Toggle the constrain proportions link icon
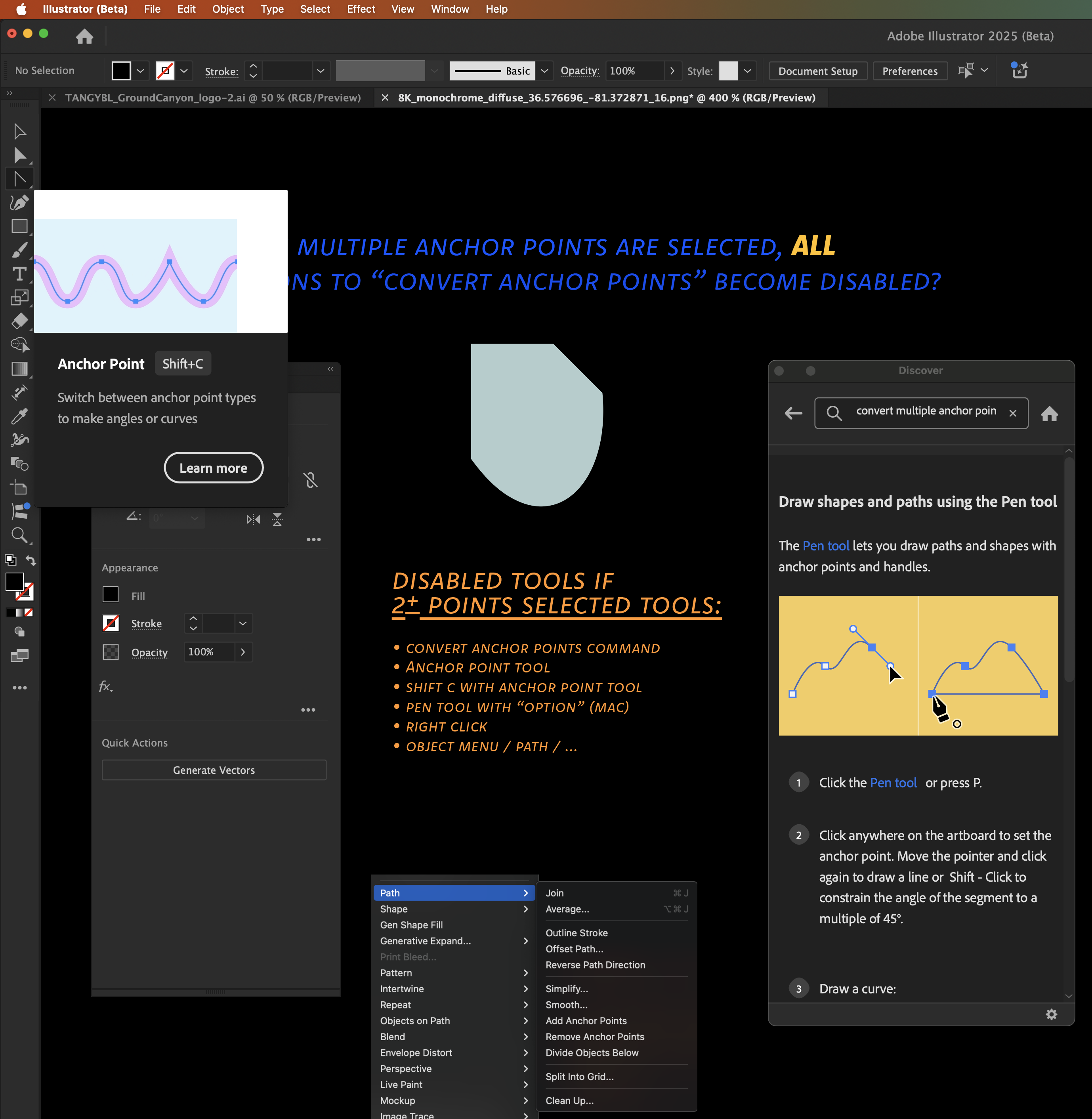Image resolution: width=1092 pixels, height=1119 pixels. (310, 480)
